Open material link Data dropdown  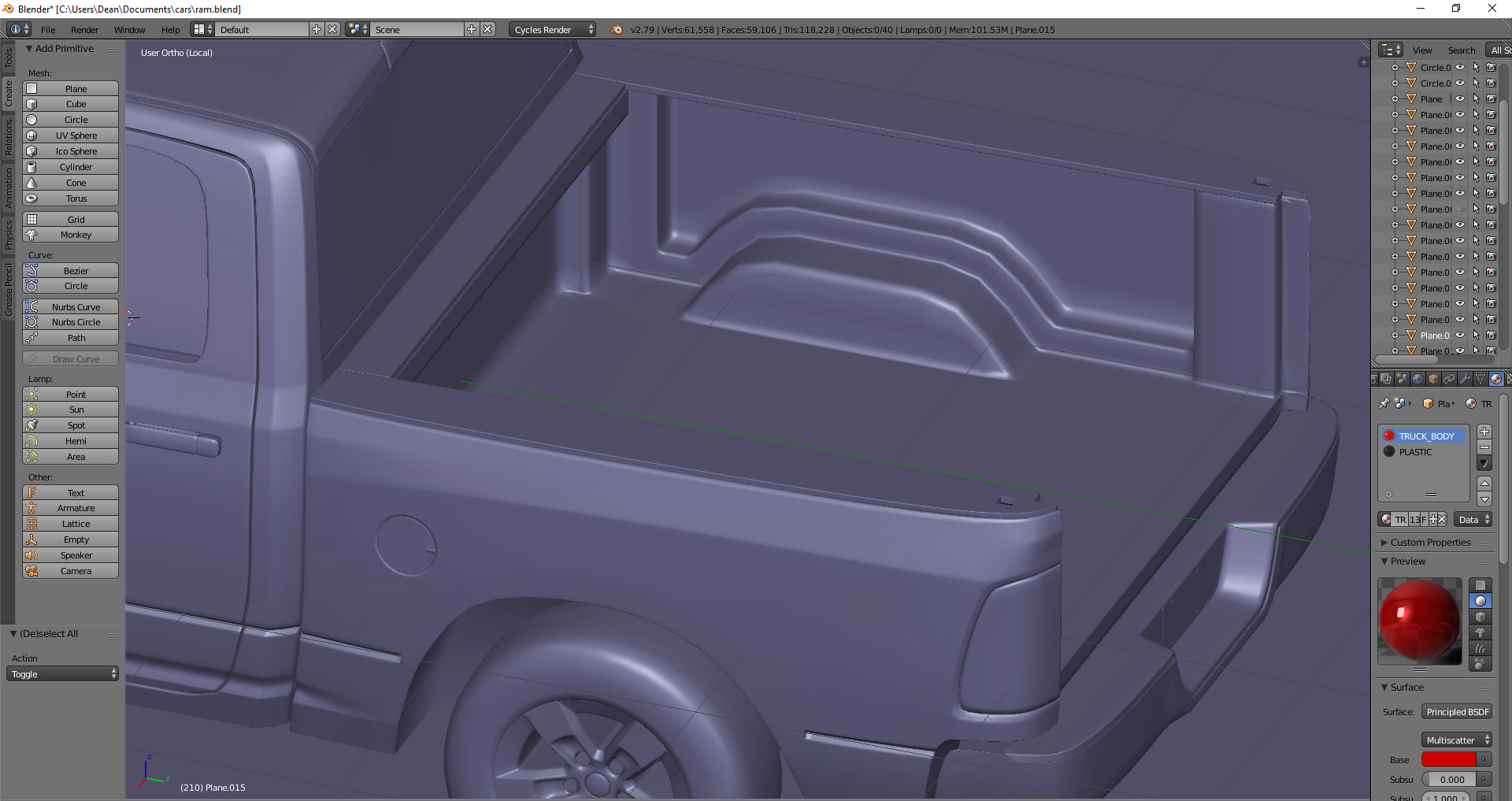click(1473, 519)
